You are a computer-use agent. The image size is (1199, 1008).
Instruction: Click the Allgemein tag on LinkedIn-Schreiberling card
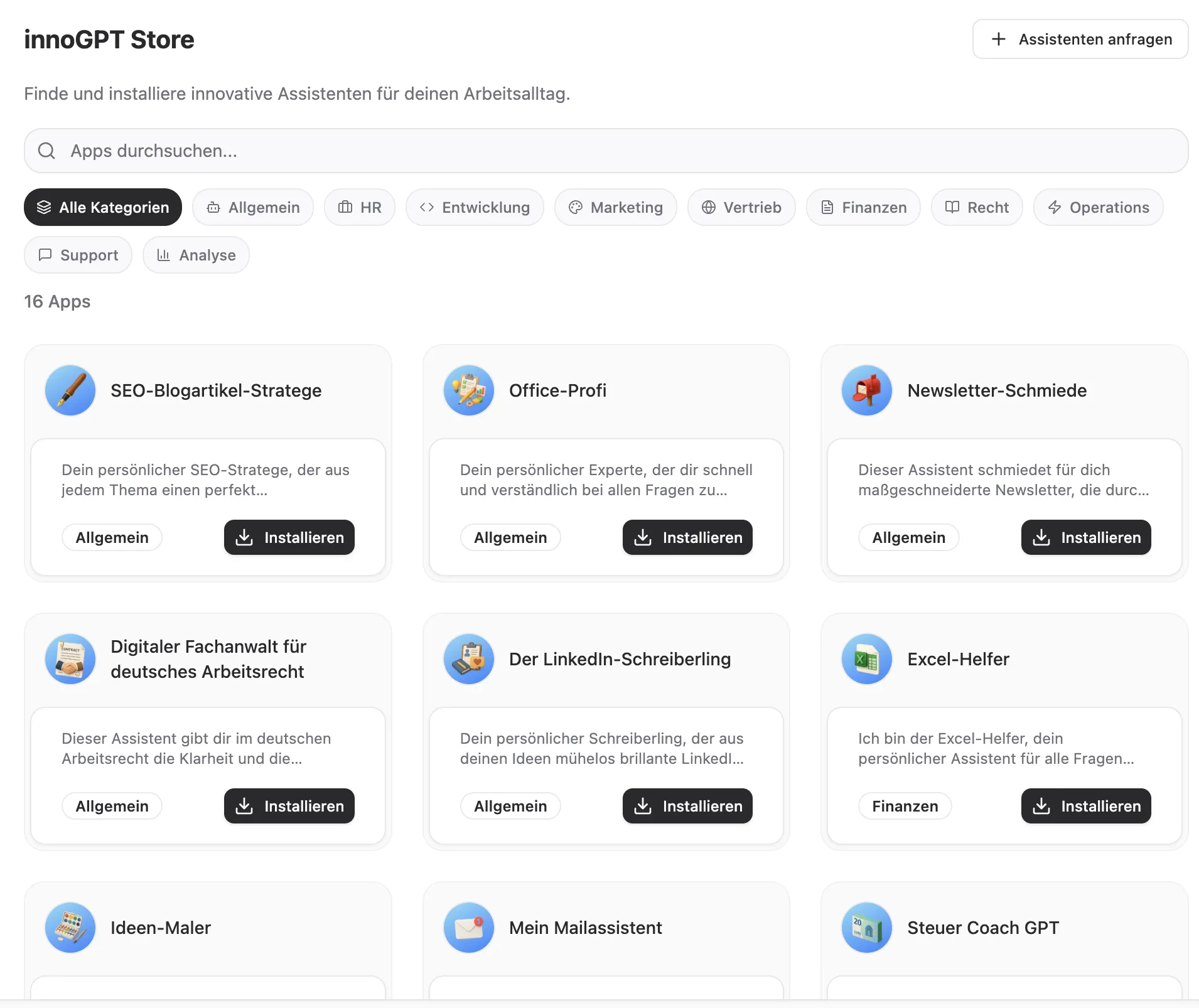point(510,806)
